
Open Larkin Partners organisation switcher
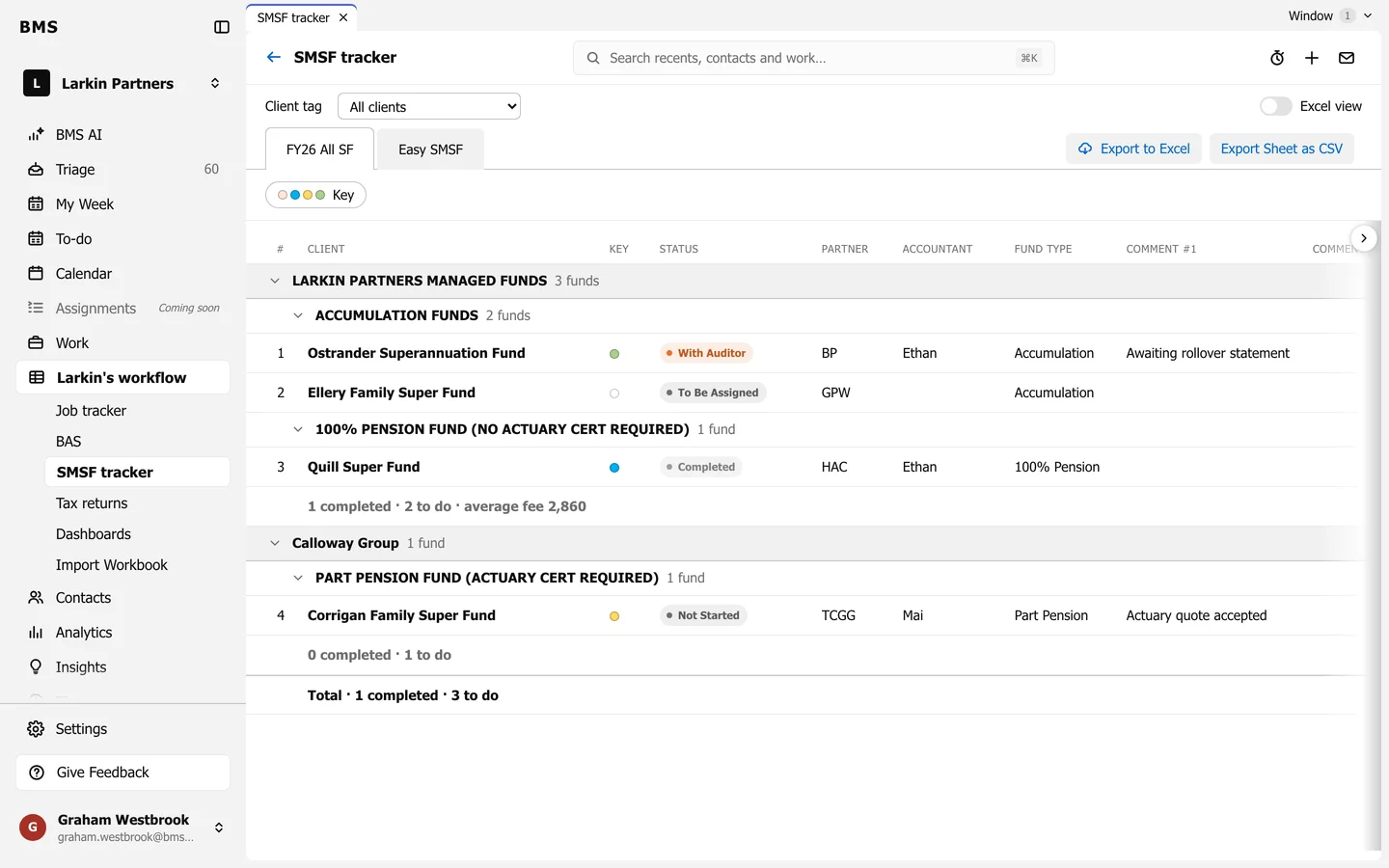pos(123,84)
